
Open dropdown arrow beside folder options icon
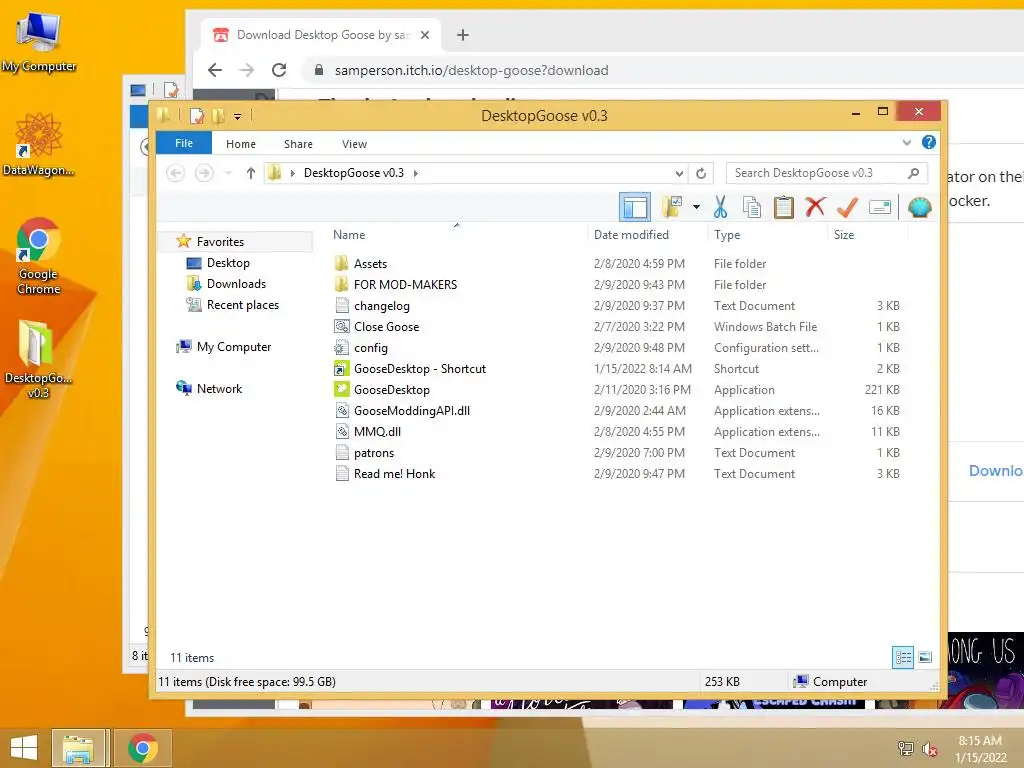pos(696,208)
